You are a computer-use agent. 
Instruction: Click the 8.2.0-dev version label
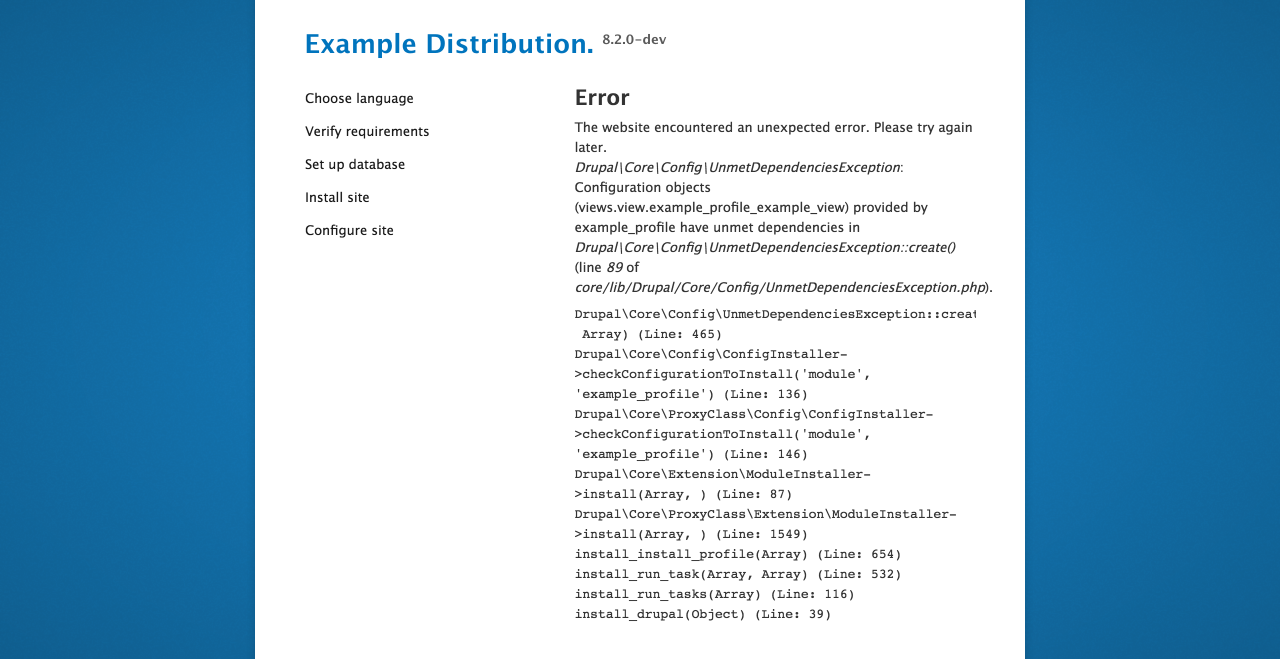(634, 39)
